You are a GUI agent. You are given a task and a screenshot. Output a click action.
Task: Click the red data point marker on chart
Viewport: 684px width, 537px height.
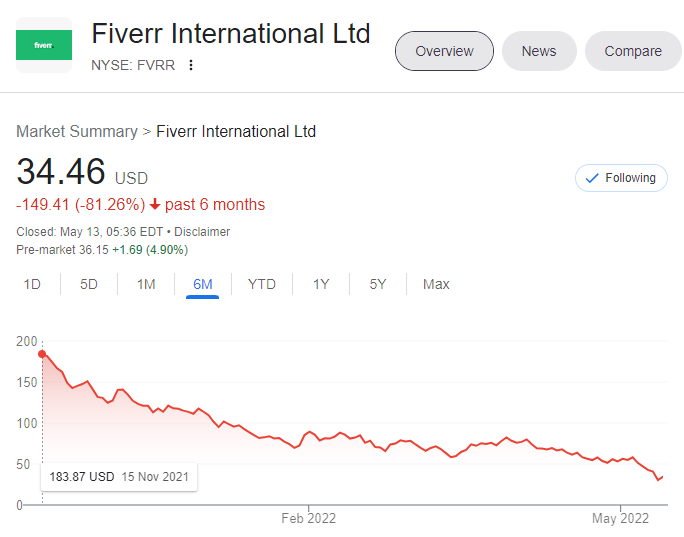tap(42, 354)
